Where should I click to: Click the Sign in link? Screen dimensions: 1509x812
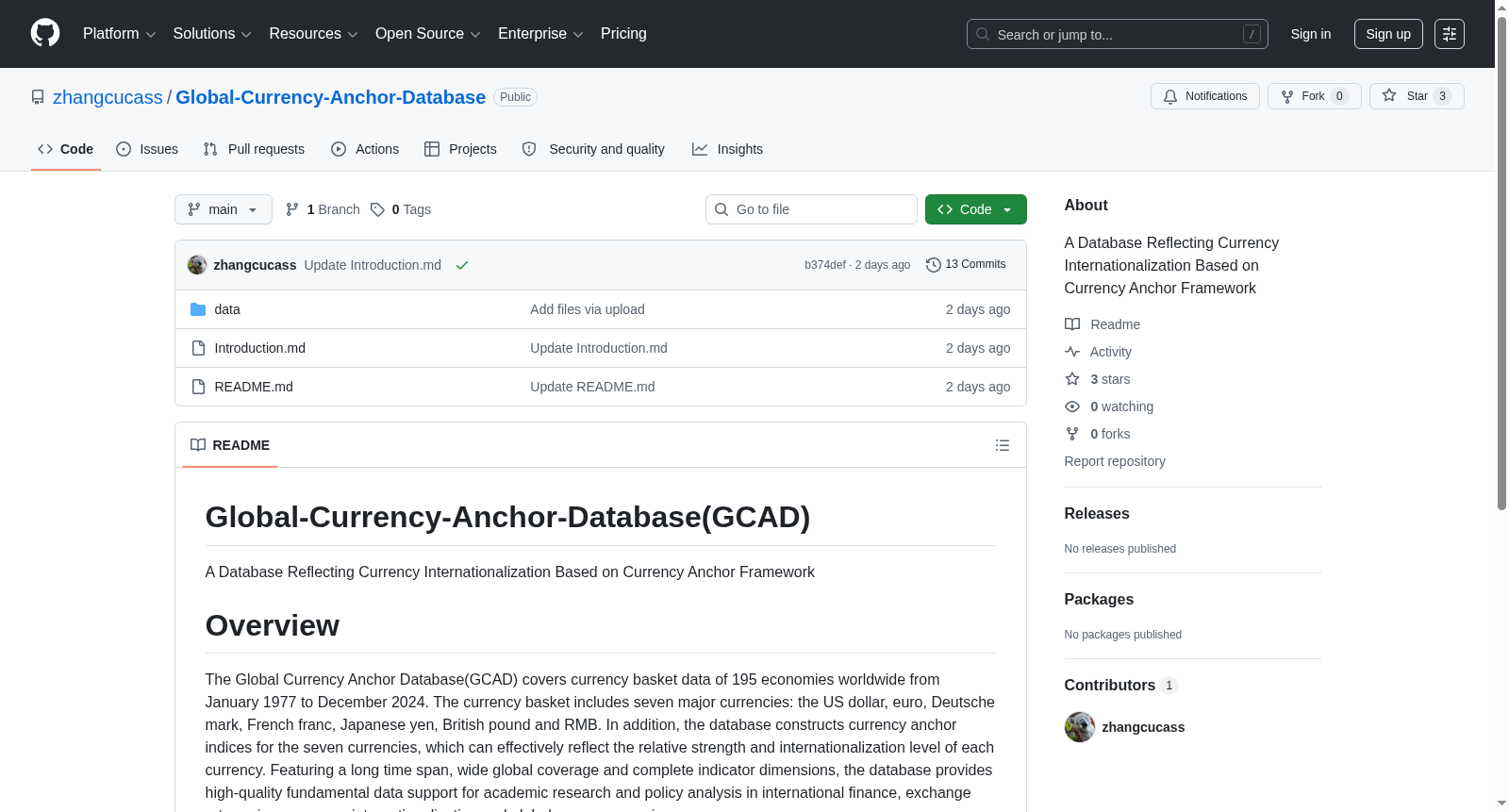click(1311, 34)
